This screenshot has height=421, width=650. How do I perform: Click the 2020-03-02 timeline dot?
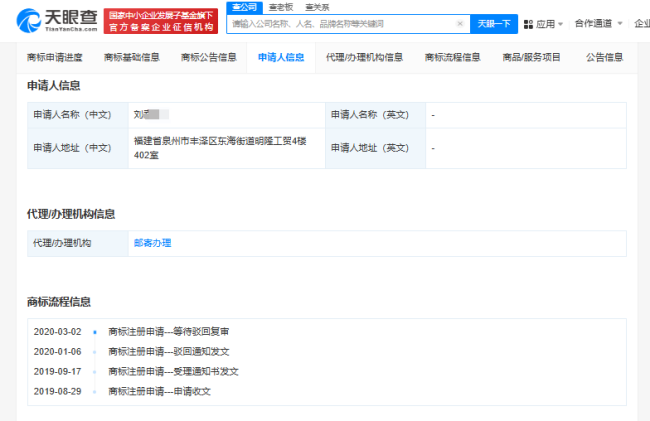click(x=94, y=332)
